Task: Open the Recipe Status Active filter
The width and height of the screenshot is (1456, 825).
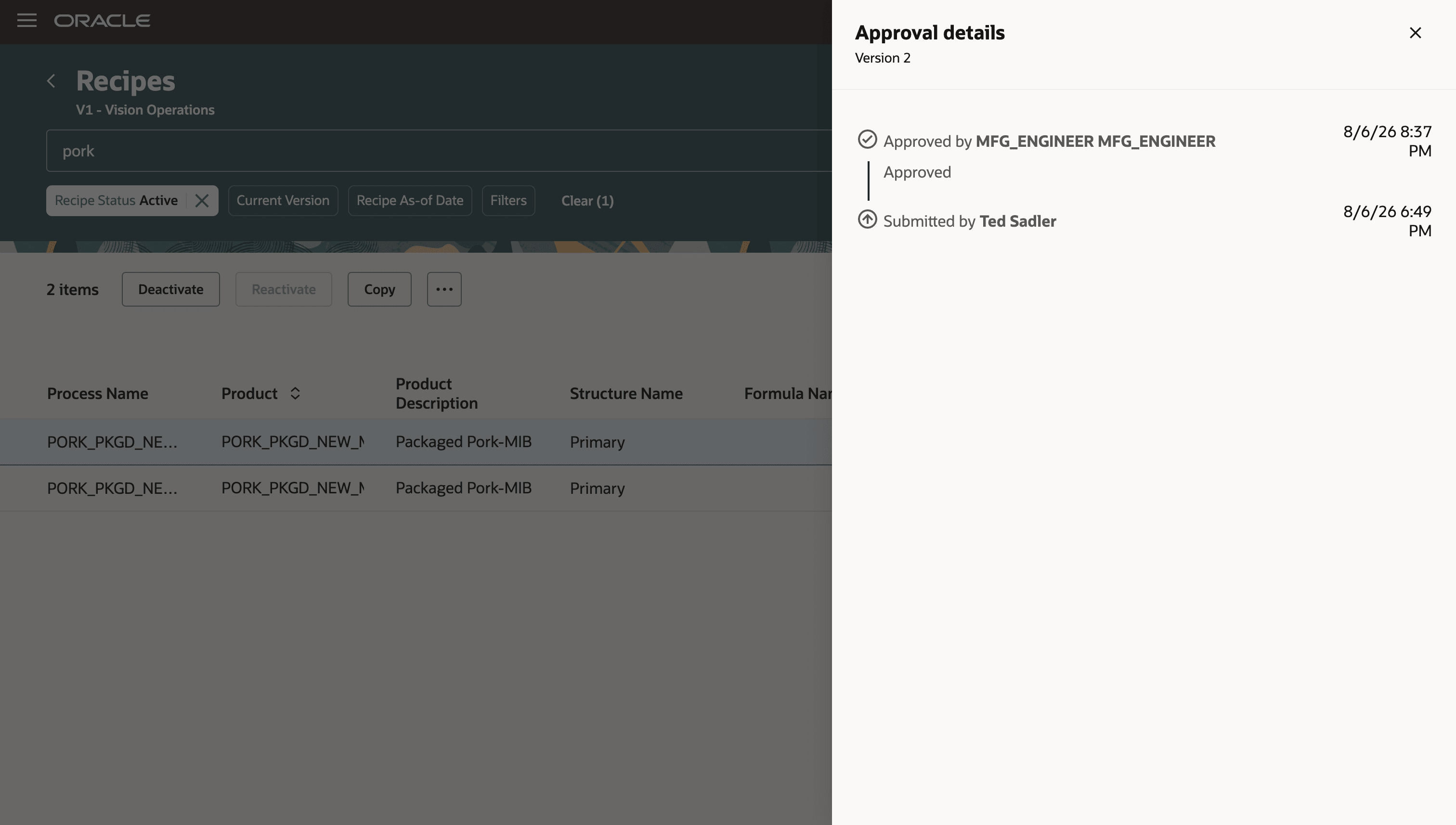Action: (116, 201)
